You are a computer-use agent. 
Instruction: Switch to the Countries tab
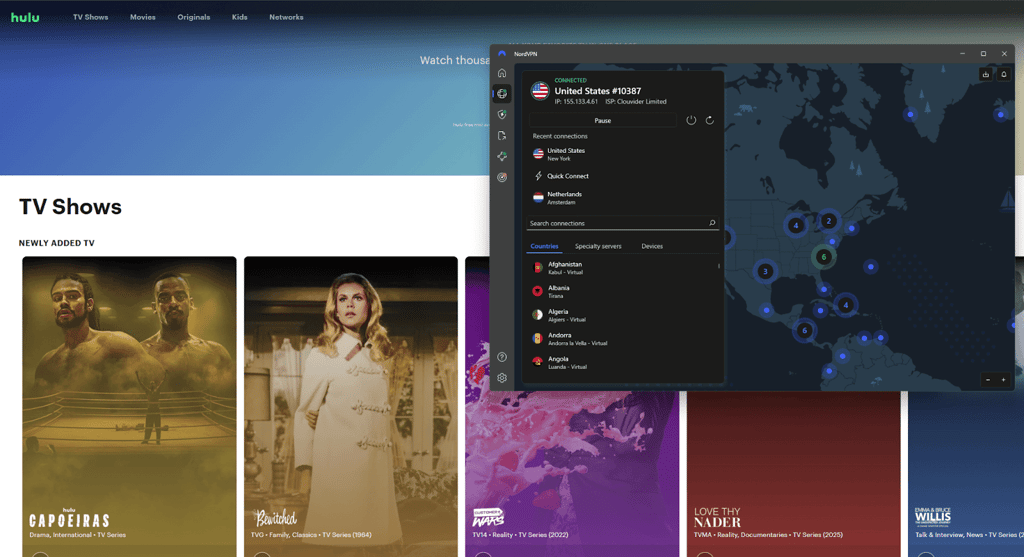point(544,246)
